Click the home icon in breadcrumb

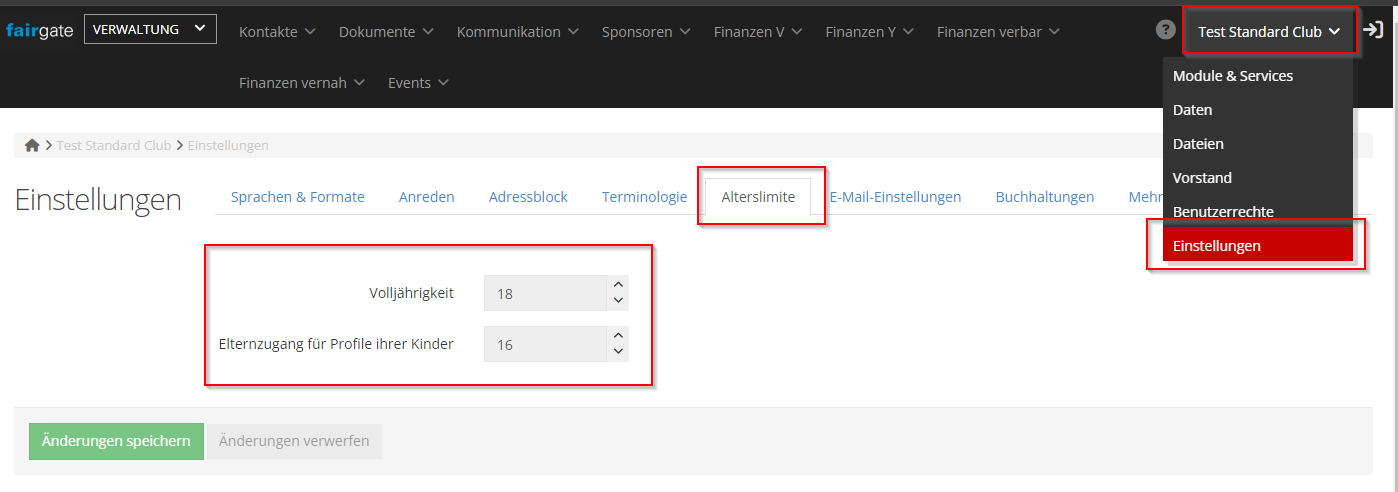(32, 145)
